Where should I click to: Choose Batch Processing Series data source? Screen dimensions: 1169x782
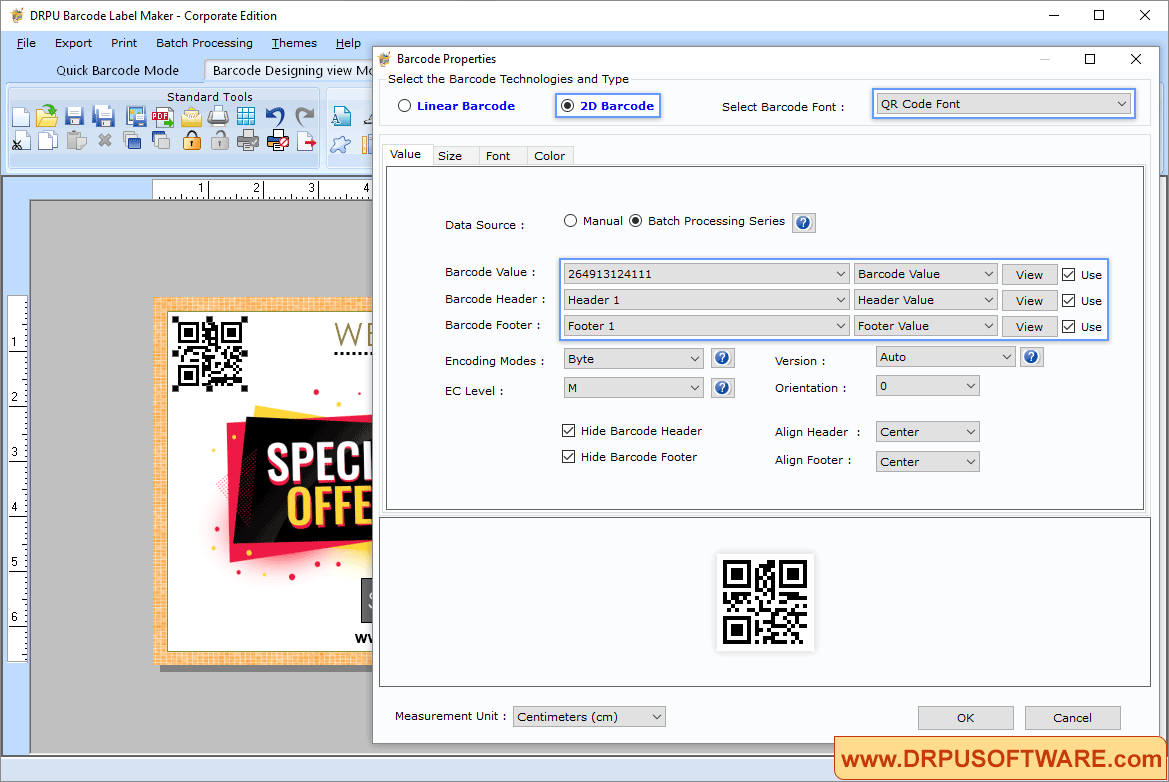pos(635,221)
